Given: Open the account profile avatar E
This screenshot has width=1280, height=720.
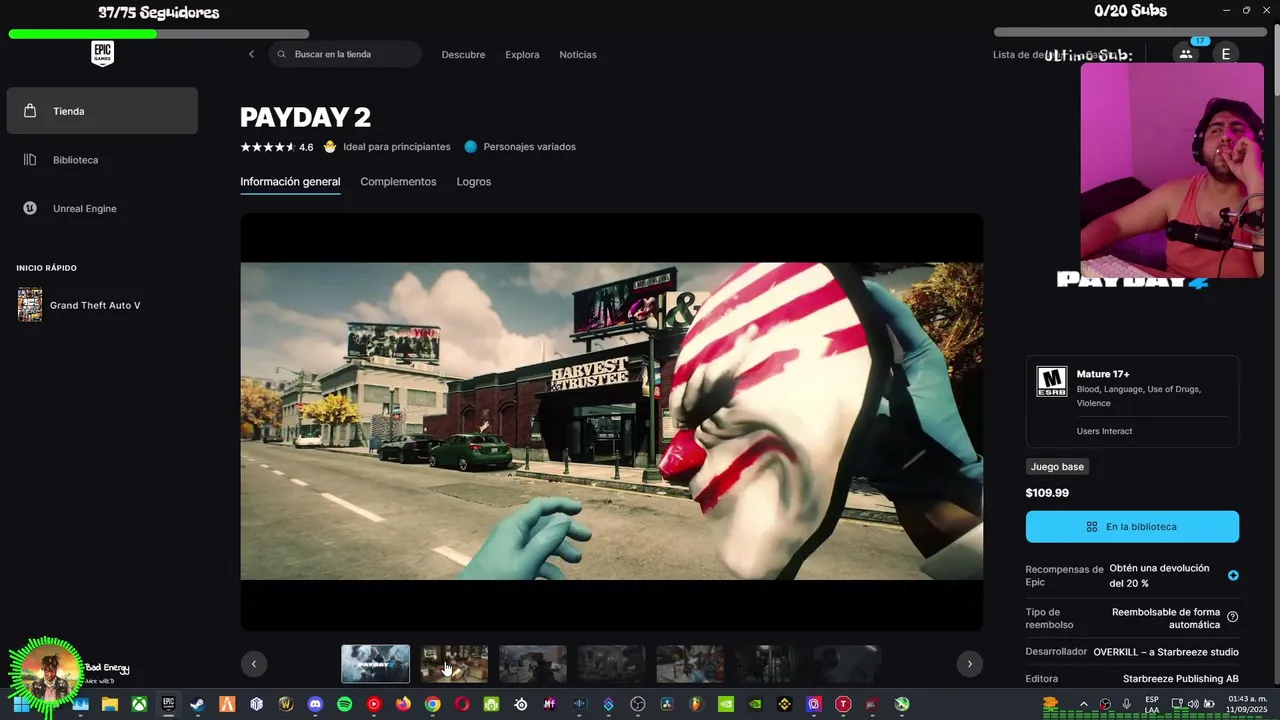Looking at the screenshot, I should pyautogui.click(x=1226, y=54).
